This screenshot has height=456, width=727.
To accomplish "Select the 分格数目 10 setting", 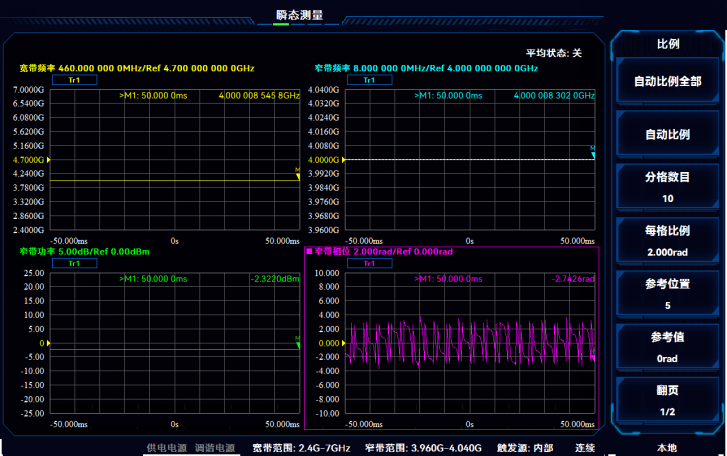I will click(x=667, y=187).
